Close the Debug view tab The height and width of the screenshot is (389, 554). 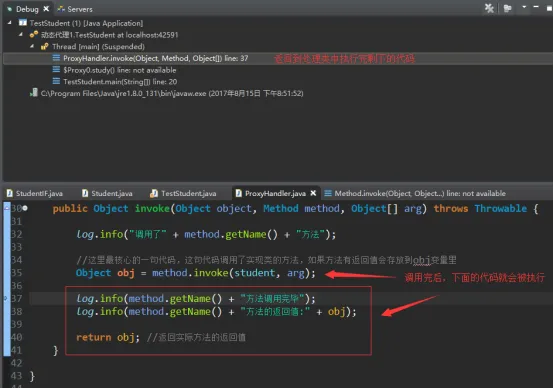tap(46, 9)
